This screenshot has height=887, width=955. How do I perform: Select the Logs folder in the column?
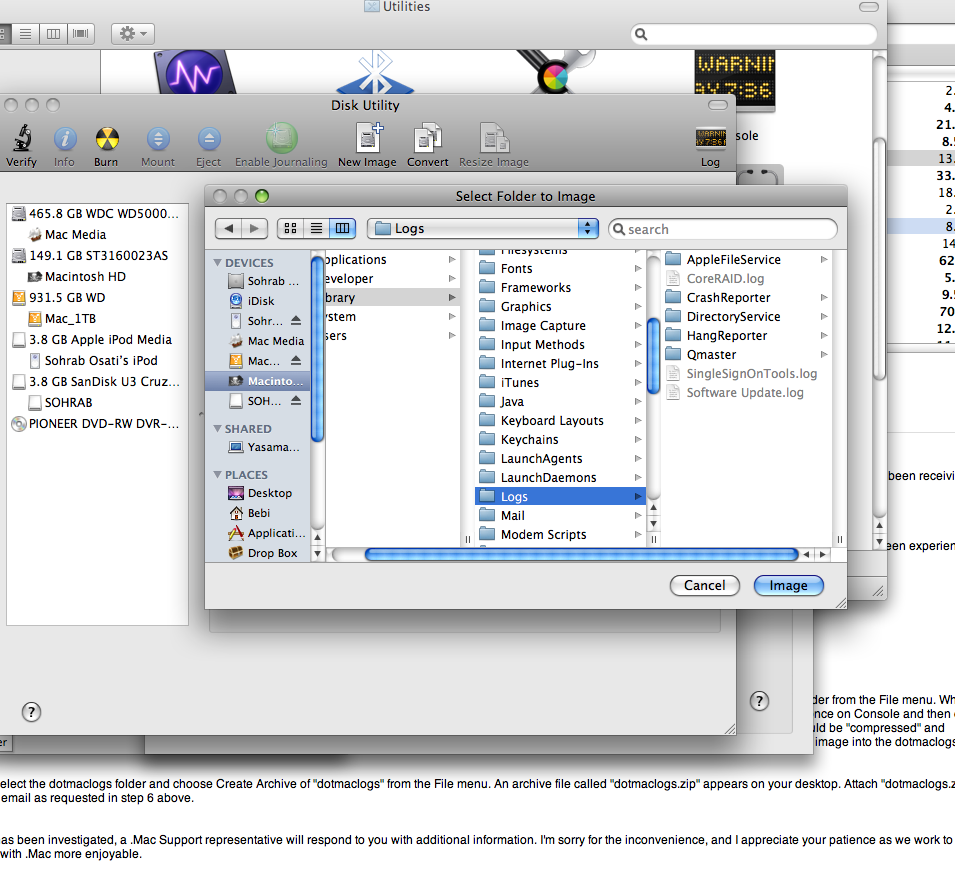559,497
